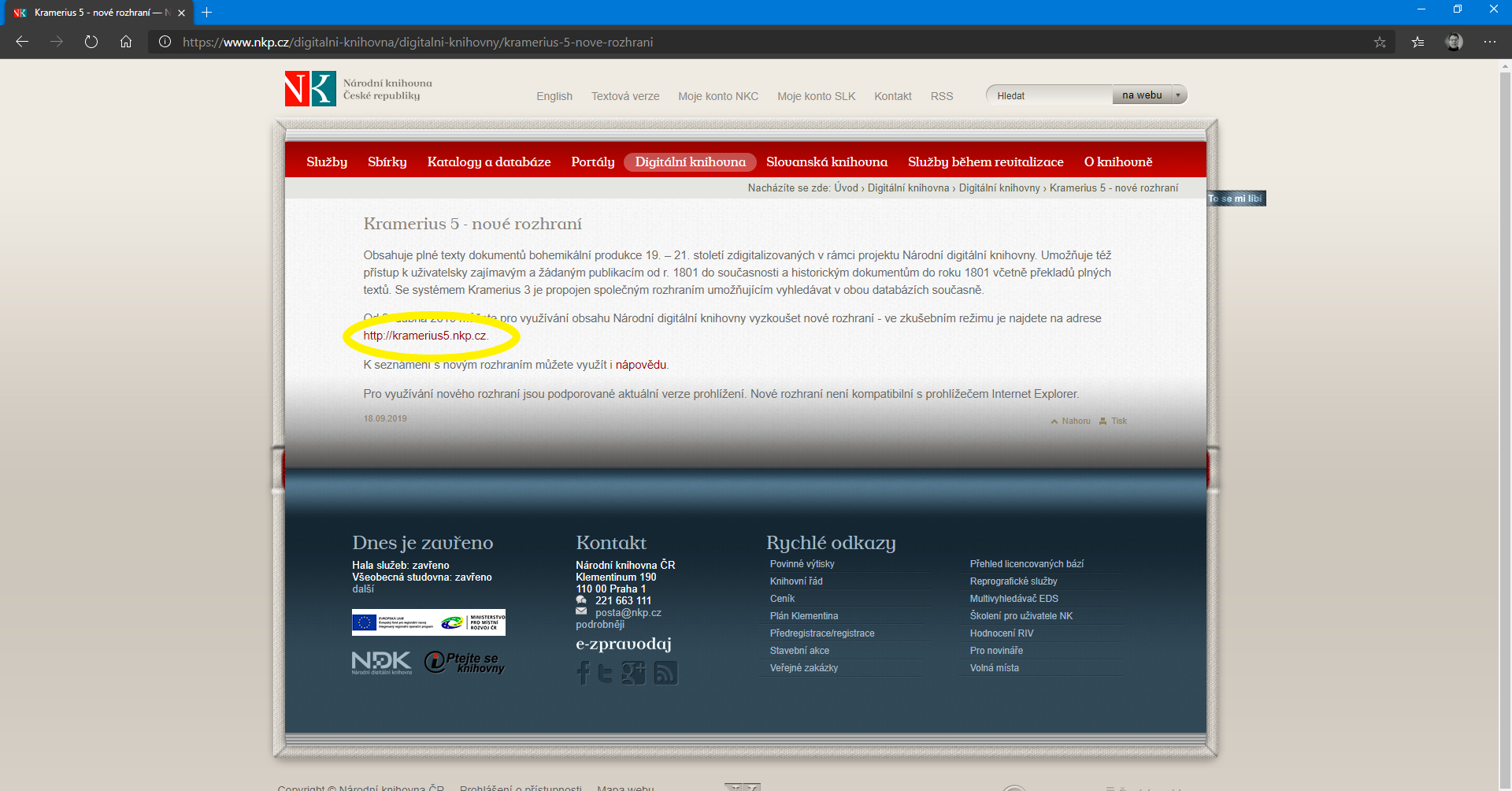This screenshot has height=791, width=1512.
Task: Click the Tisk print link
Action: click(1118, 421)
